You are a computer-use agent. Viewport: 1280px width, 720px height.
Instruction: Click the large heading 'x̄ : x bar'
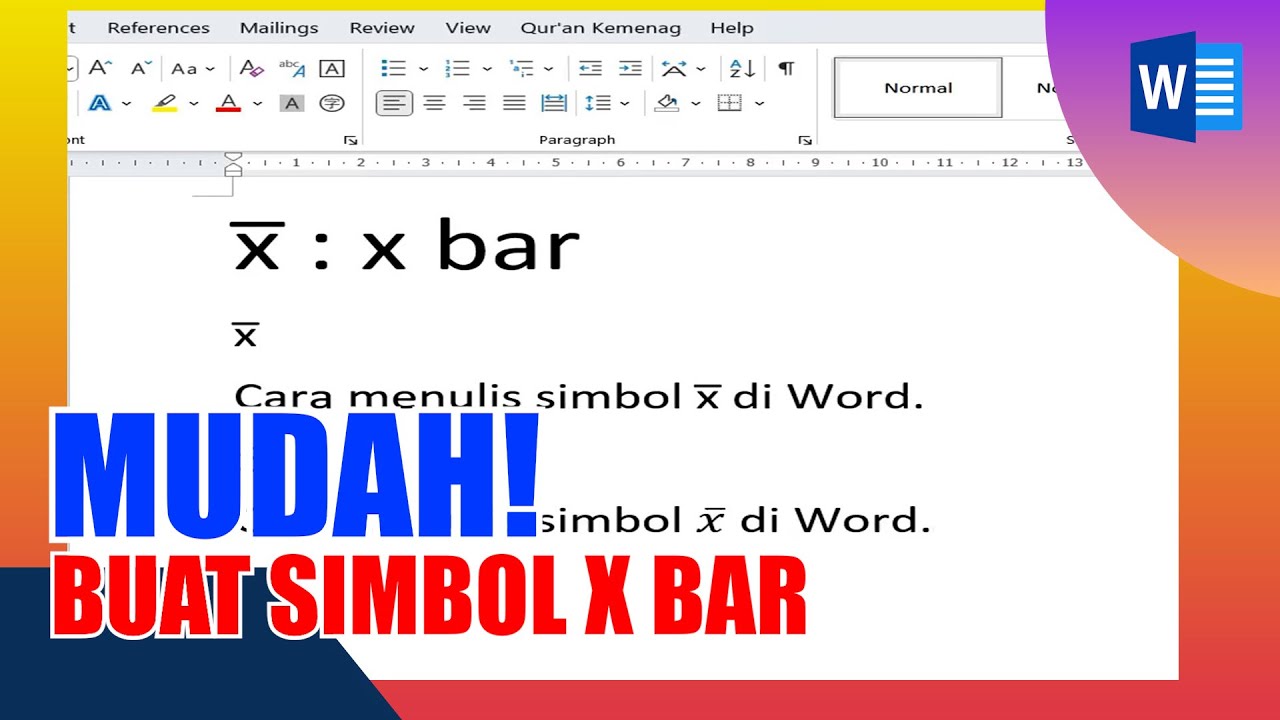[406, 246]
